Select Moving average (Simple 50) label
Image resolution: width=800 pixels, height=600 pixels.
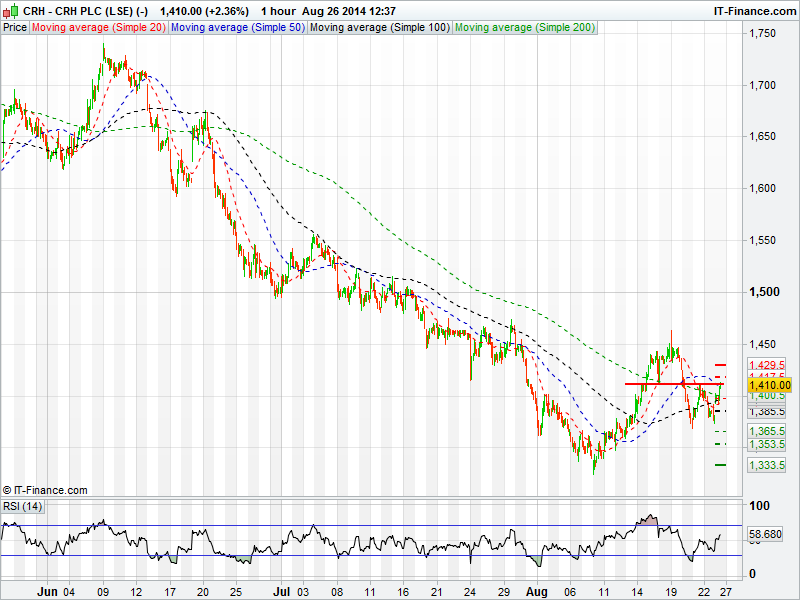coord(237,27)
